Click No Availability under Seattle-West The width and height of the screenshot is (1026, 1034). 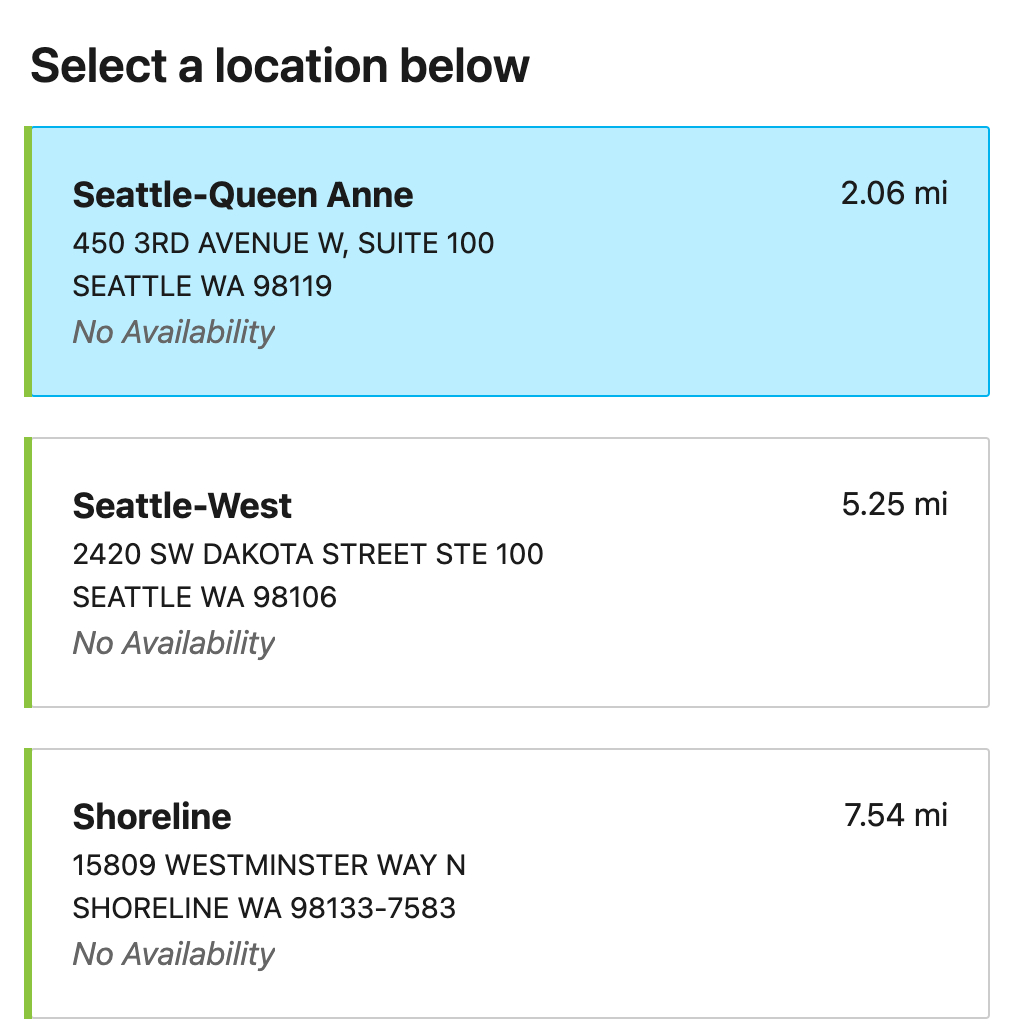coord(174,642)
